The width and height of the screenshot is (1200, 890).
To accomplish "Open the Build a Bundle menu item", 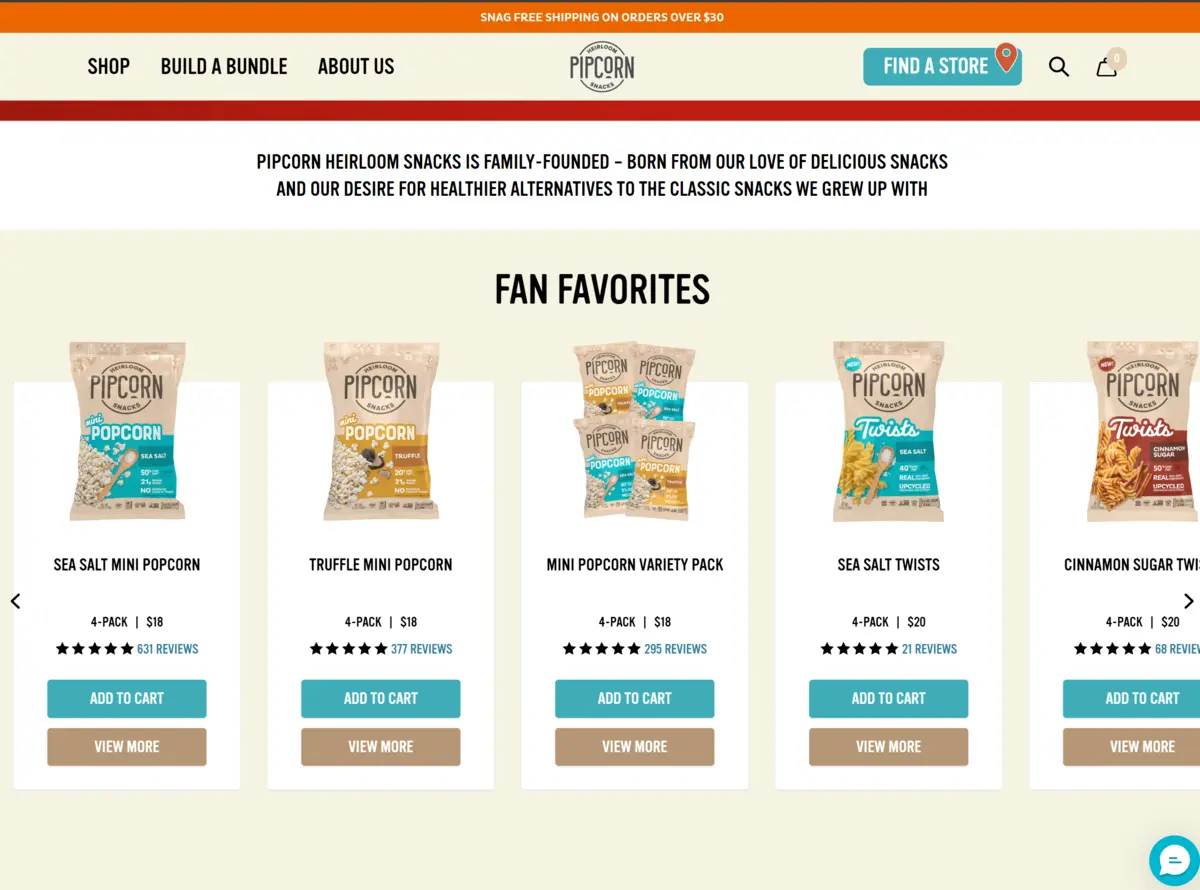I will point(224,66).
